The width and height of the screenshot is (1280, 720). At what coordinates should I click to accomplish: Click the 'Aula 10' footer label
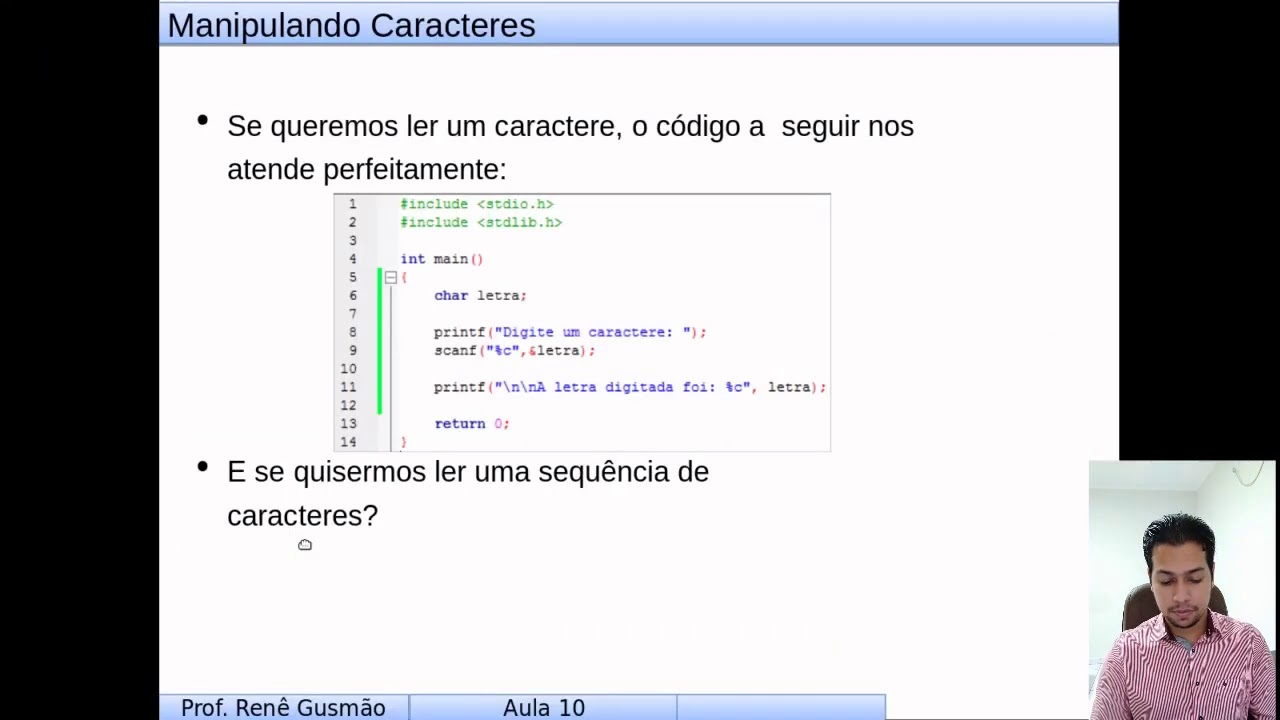pyautogui.click(x=543, y=708)
